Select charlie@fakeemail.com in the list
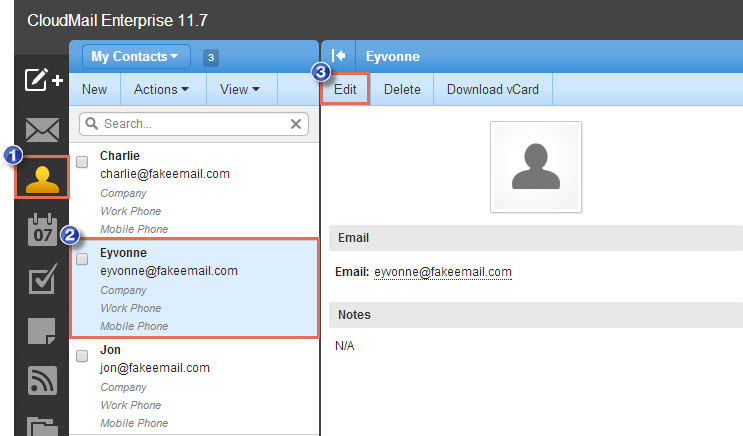The width and height of the screenshot is (743, 436). pyautogui.click(x=165, y=174)
